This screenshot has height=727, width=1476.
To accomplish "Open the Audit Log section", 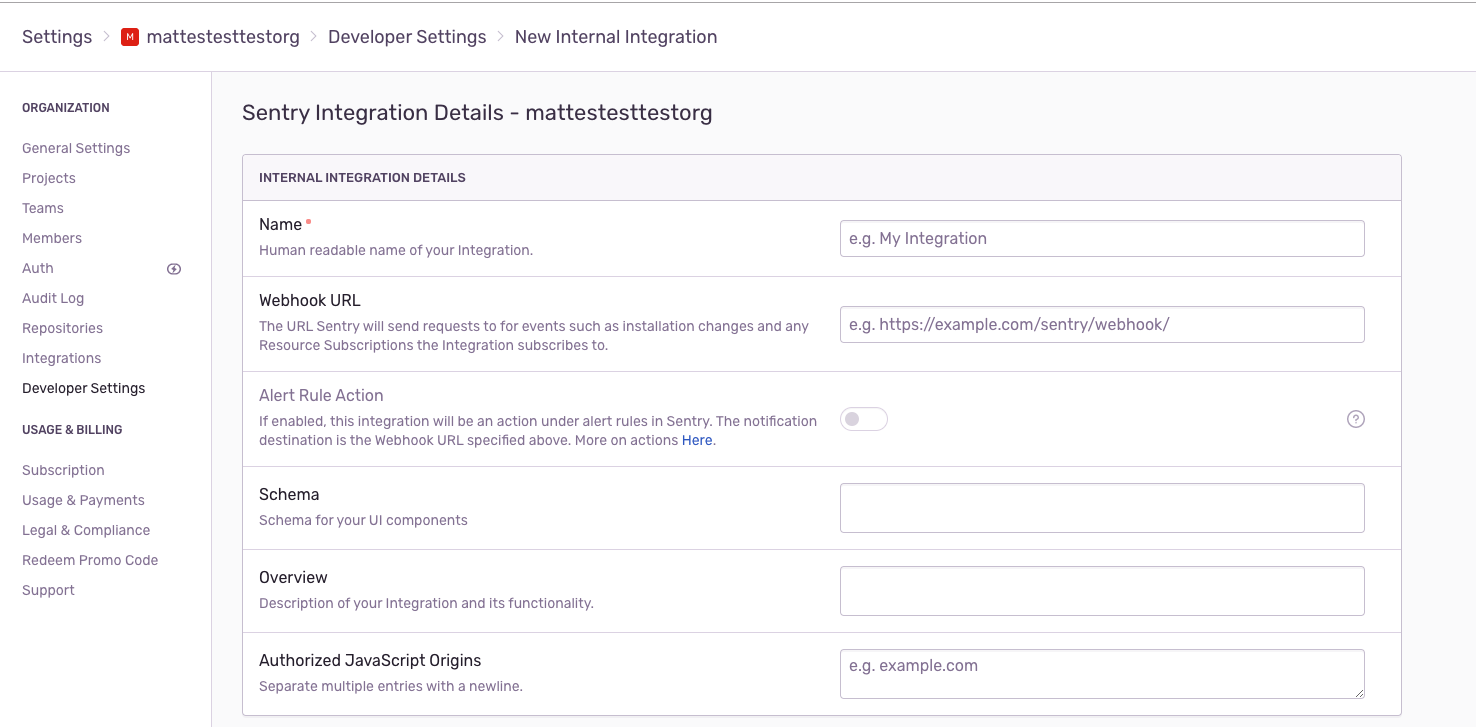I will click(53, 297).
